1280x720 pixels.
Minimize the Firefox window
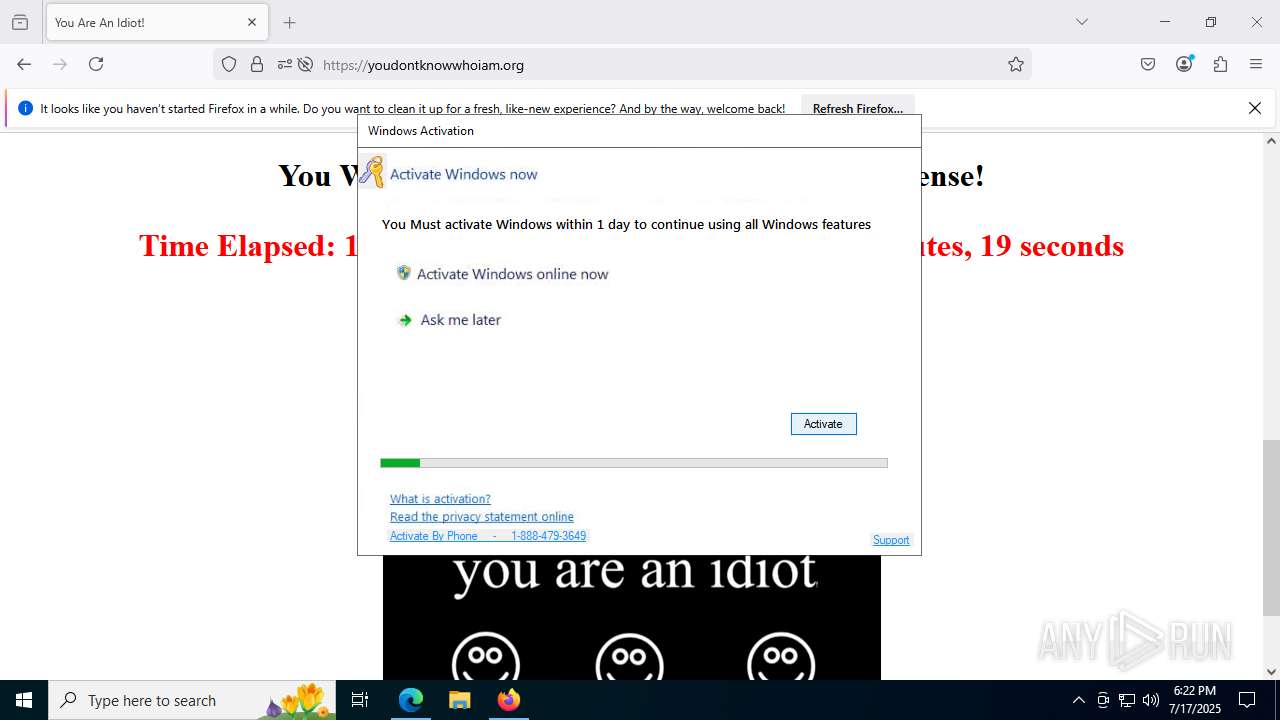coord(1165,22)
